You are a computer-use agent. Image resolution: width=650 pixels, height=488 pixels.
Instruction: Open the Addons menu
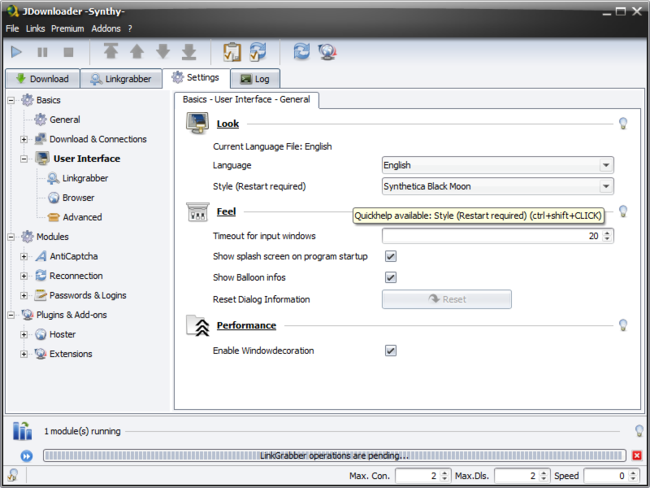pyautogui.click(x=106, y=28)
